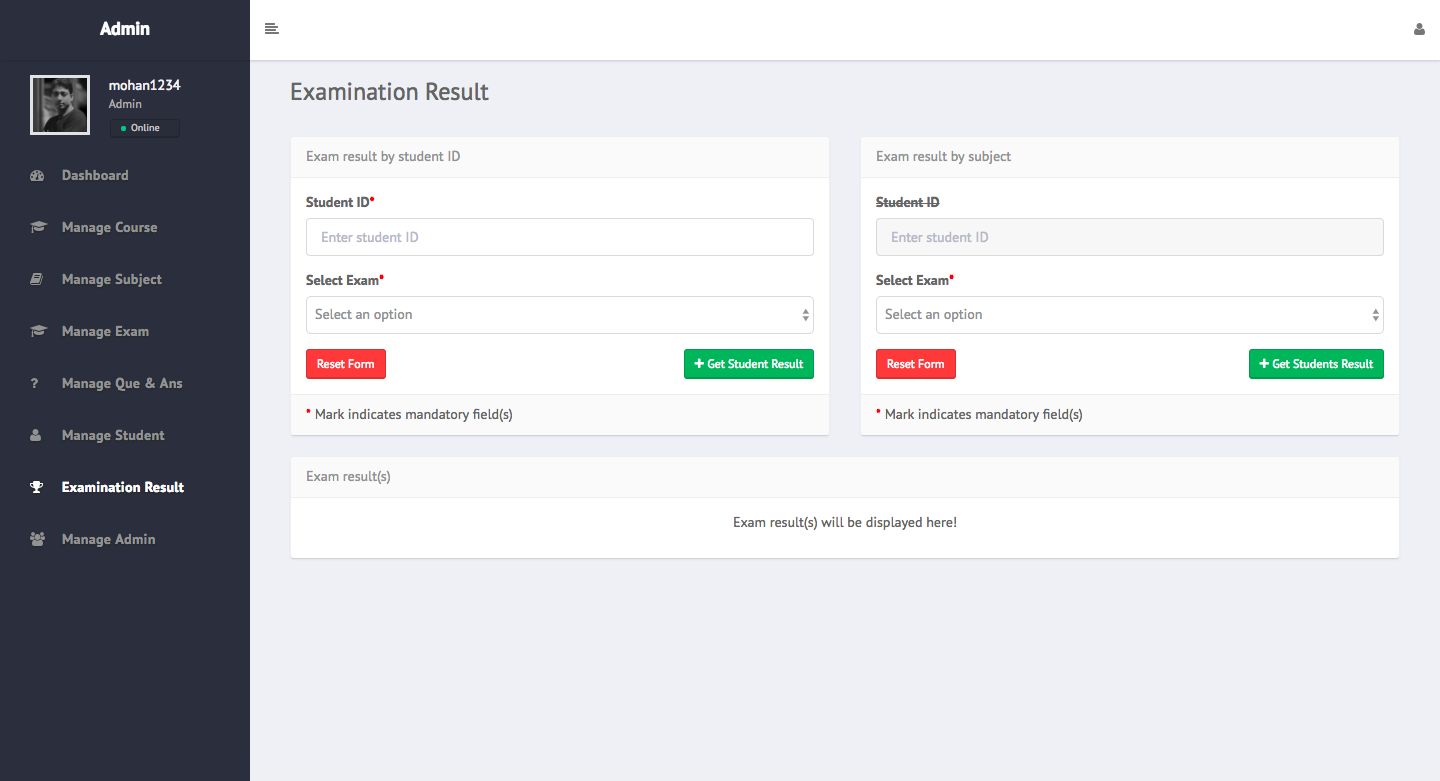
Task: Open the Select Exam dropdown in subject panel
Action: (x=1129, y=314)
